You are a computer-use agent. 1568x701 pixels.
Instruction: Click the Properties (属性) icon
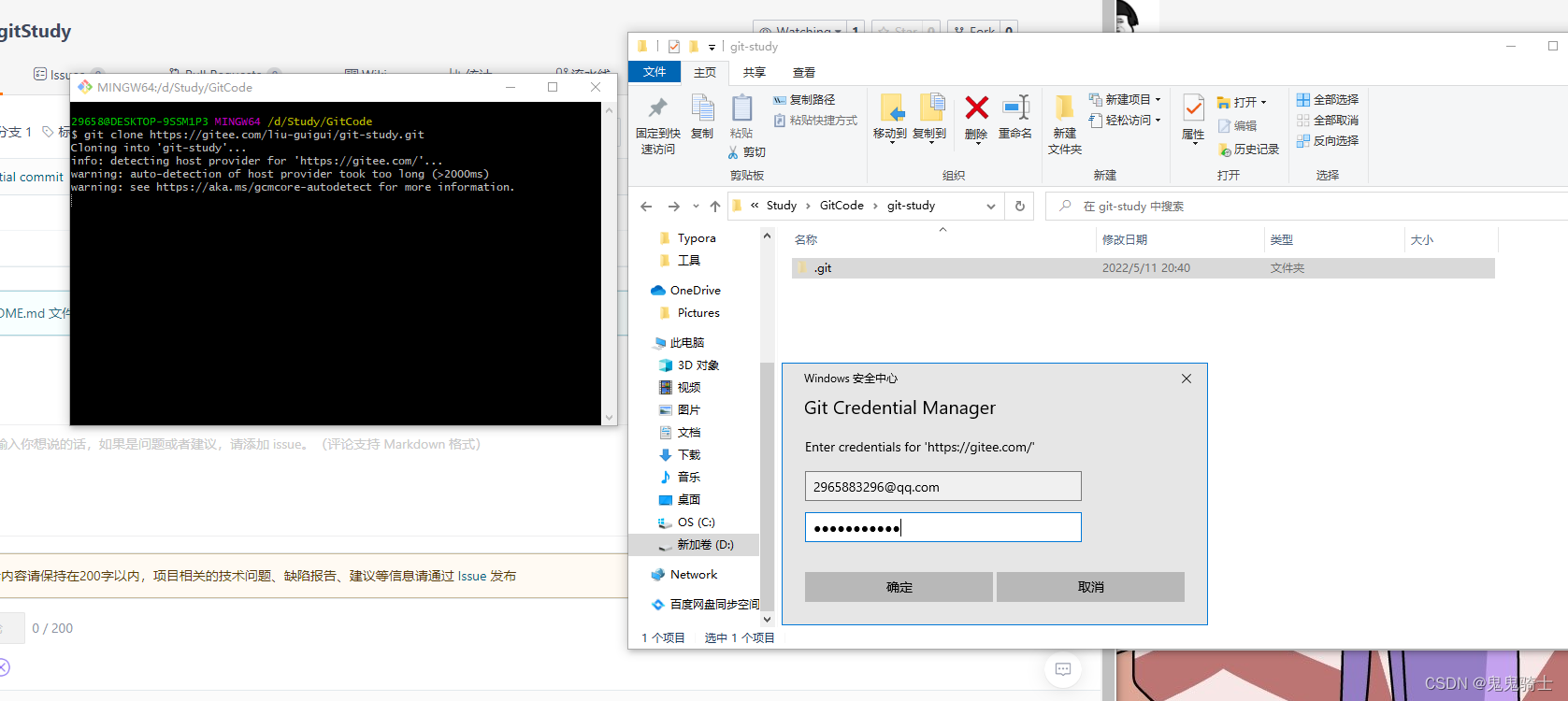click(x=1193, y=108)
